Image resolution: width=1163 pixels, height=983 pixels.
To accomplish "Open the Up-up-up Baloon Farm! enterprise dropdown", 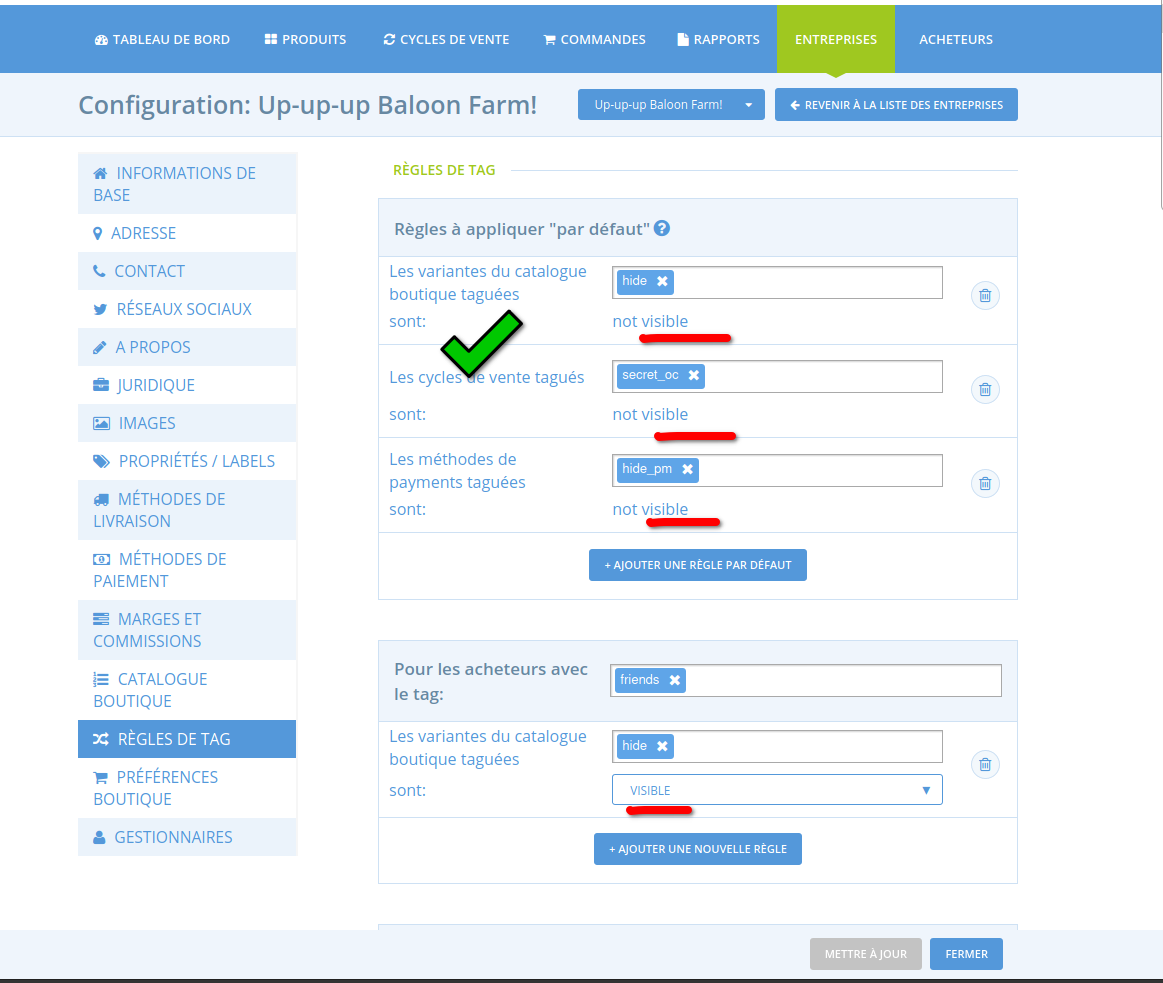I will tap(671, 105).
